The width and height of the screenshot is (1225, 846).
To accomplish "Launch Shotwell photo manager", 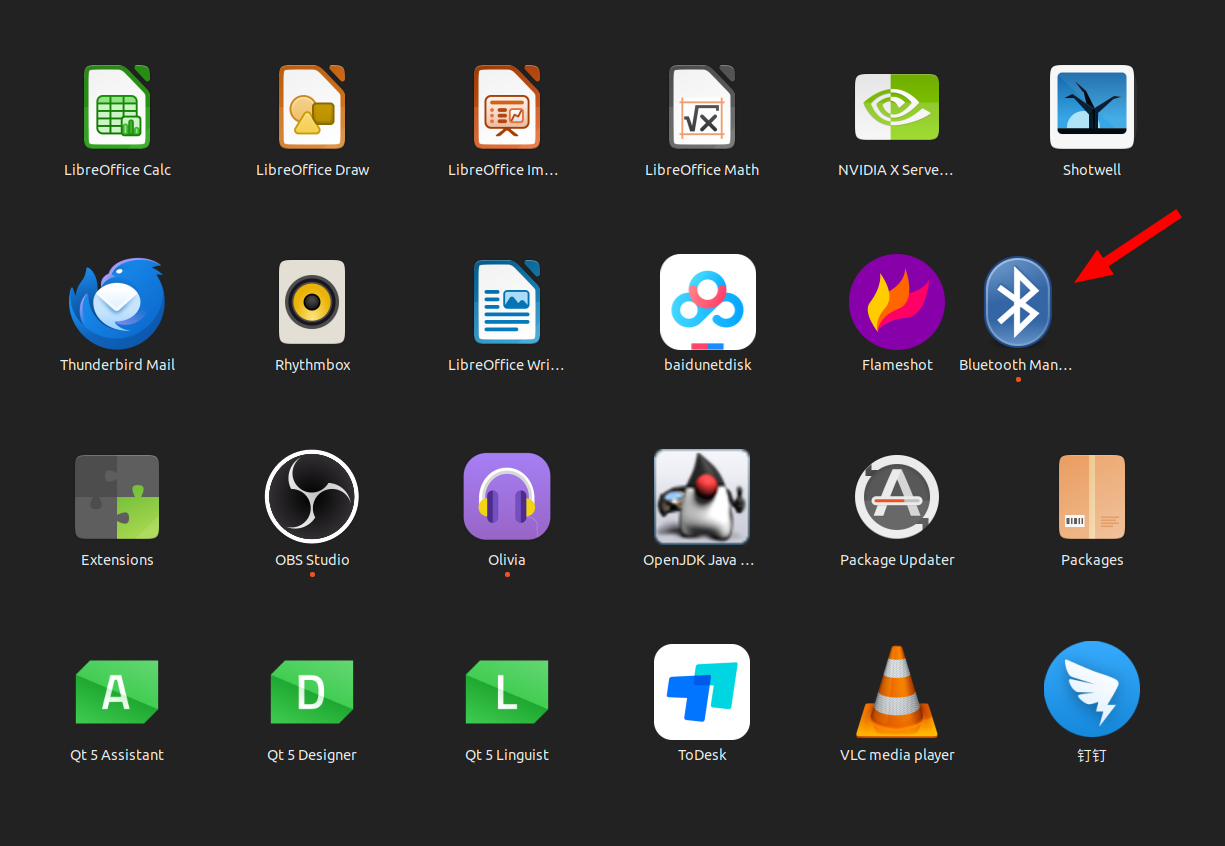I will click(x=1092, y=107).
